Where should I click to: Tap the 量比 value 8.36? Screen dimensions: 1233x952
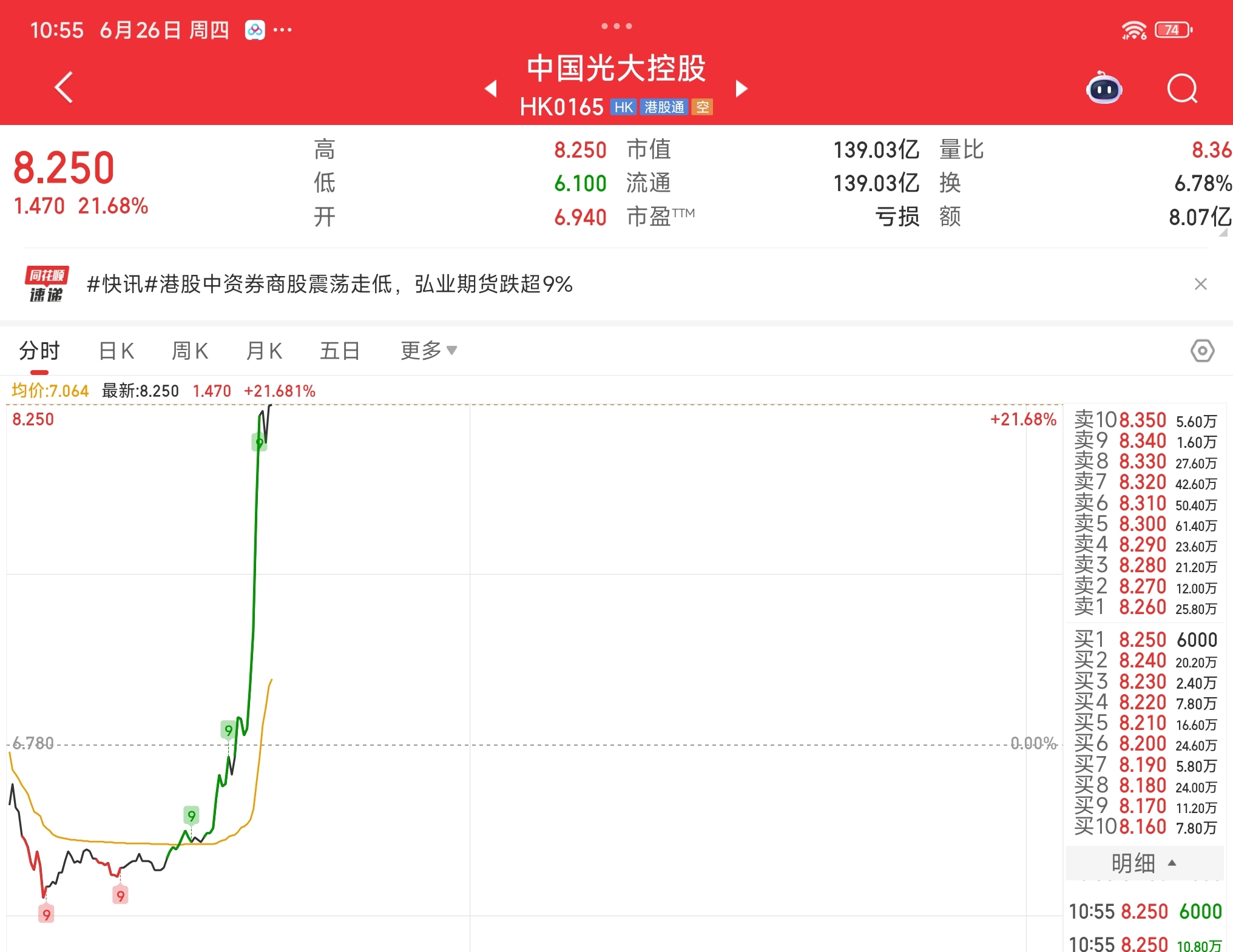coord(1211,150)
